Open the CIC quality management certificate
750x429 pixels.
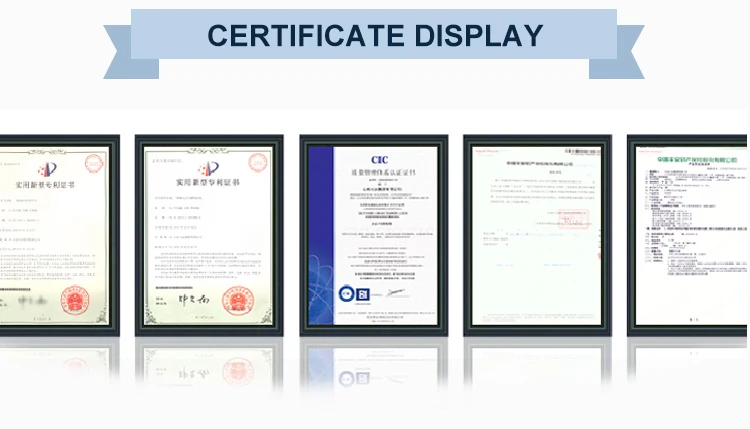[374, 235]
